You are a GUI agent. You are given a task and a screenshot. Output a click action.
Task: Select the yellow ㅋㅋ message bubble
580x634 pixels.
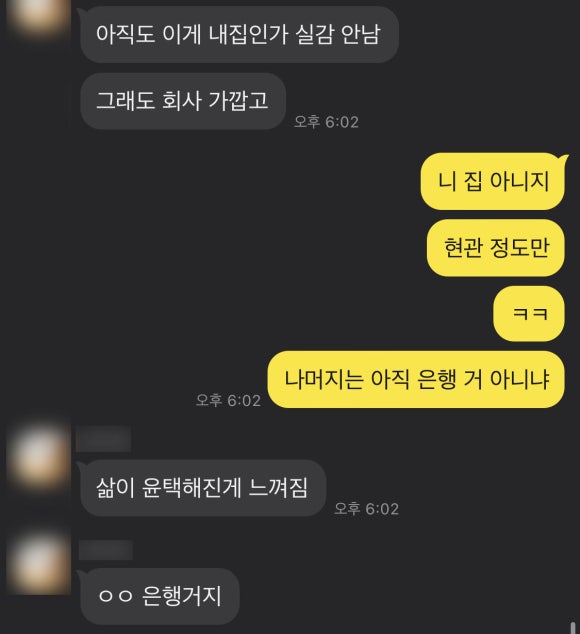tap(529, 314)
